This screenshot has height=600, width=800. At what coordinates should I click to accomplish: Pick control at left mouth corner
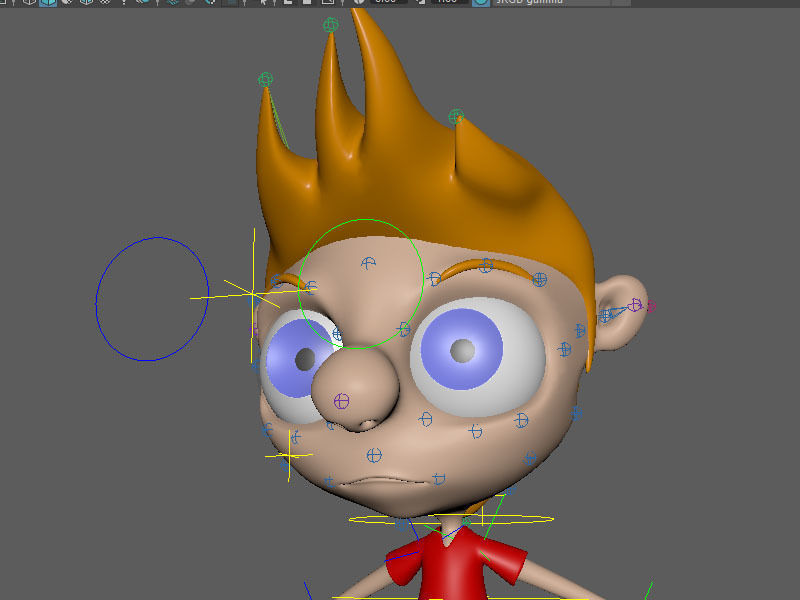[330, 481]
